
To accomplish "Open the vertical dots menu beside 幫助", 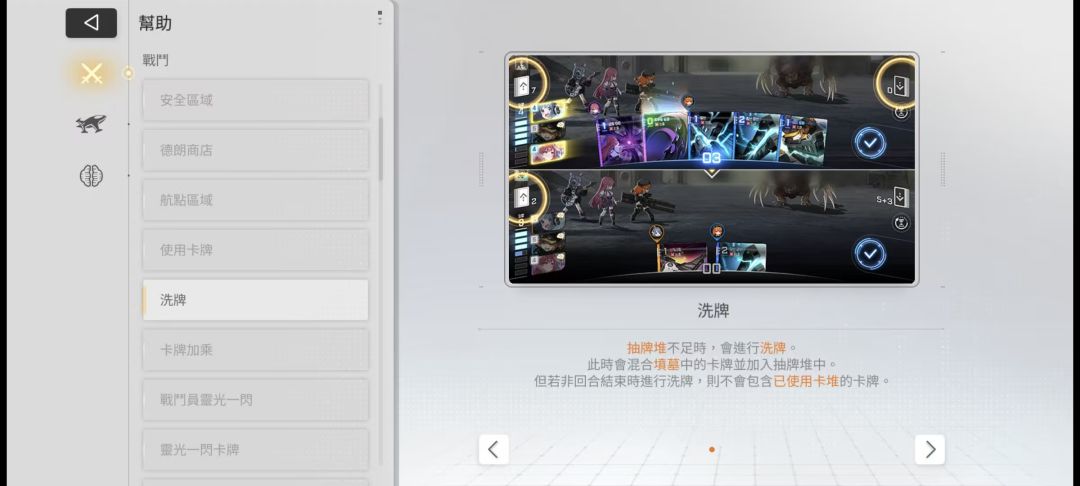I will [x=380, y=18].
